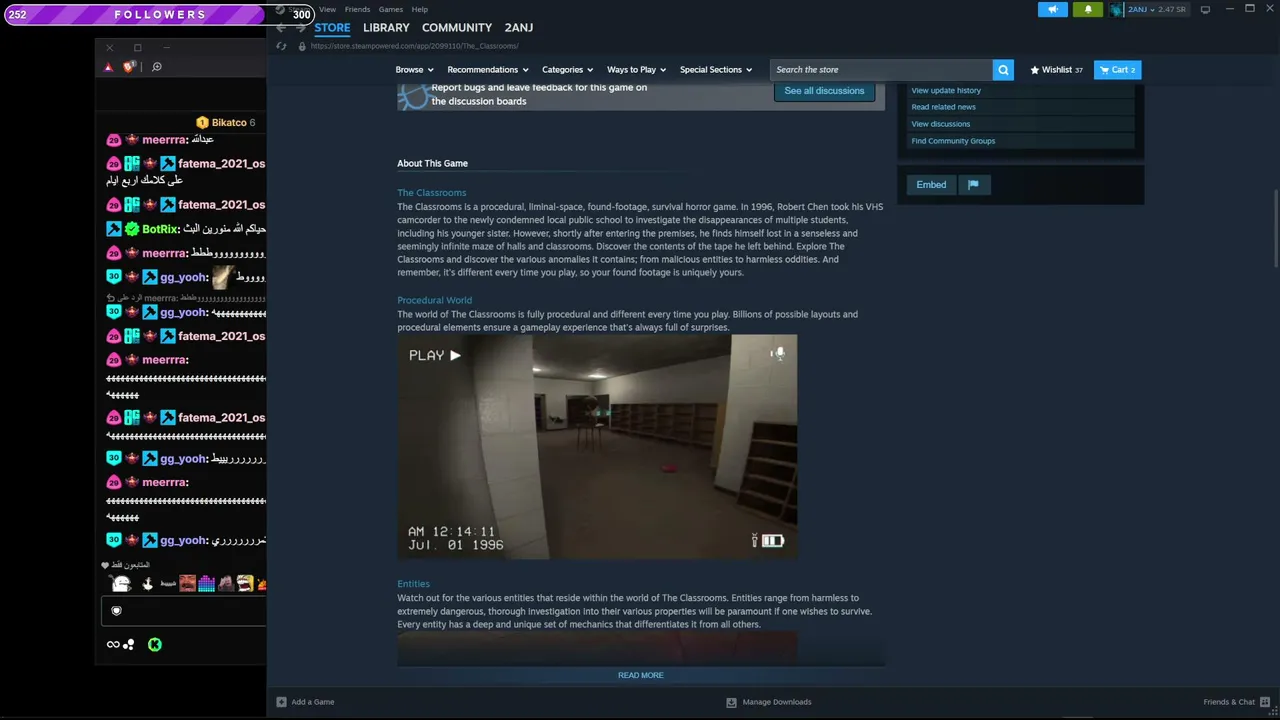Click the infinity icon below chat input
This screenshot has width=1280, height=720.
(113, 645)
